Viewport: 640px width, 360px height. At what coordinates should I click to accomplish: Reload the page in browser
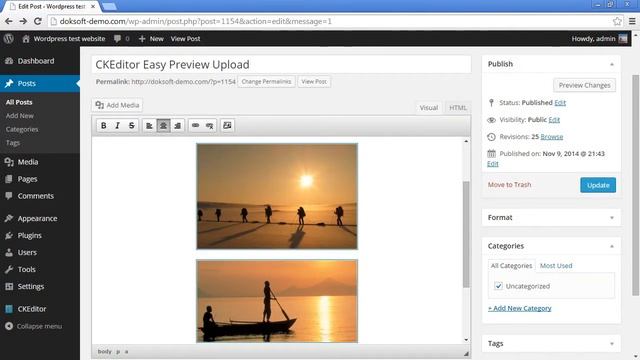tap(38, 21)
